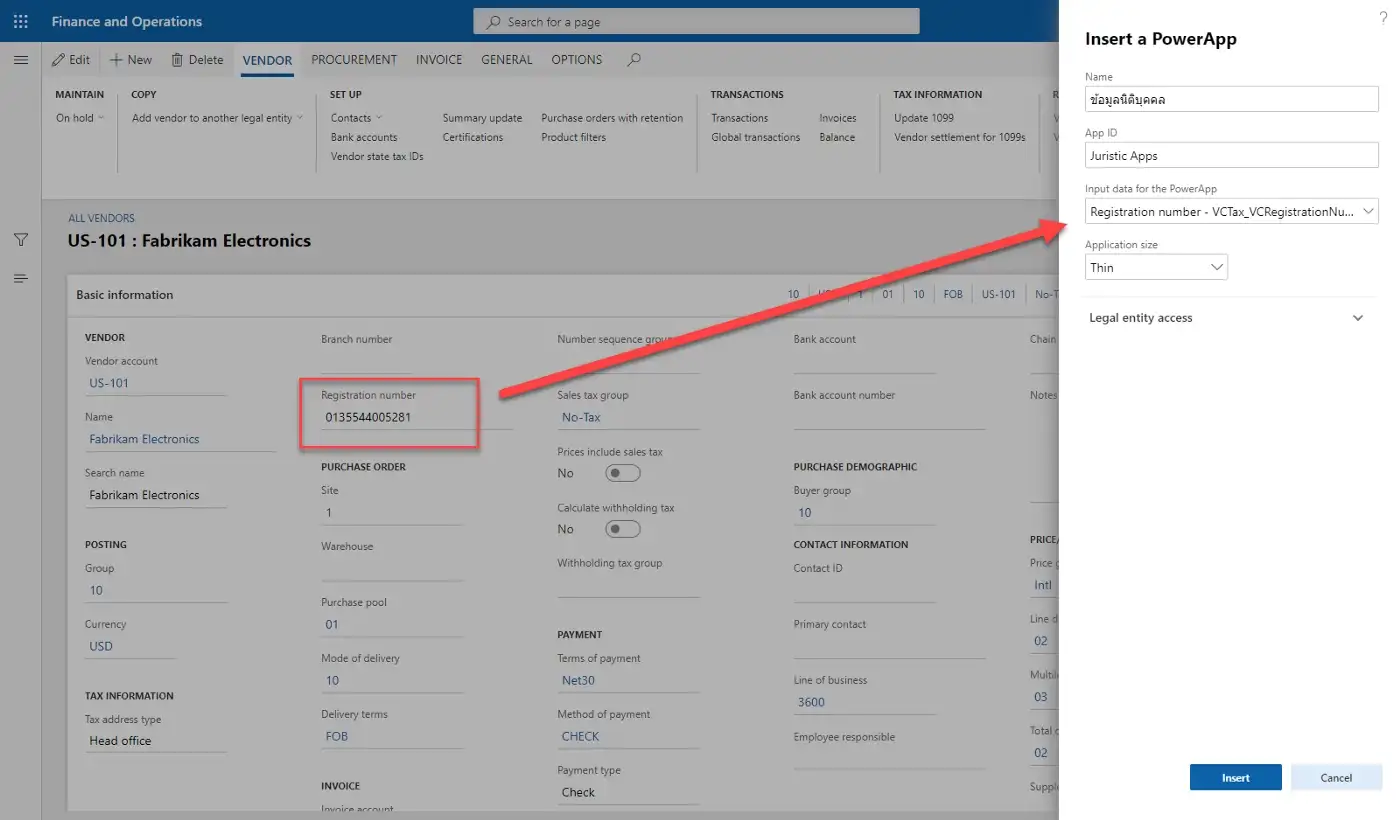
Task: Click the Warehouse field
Action: pyautogui.click(x=392, y=568)
